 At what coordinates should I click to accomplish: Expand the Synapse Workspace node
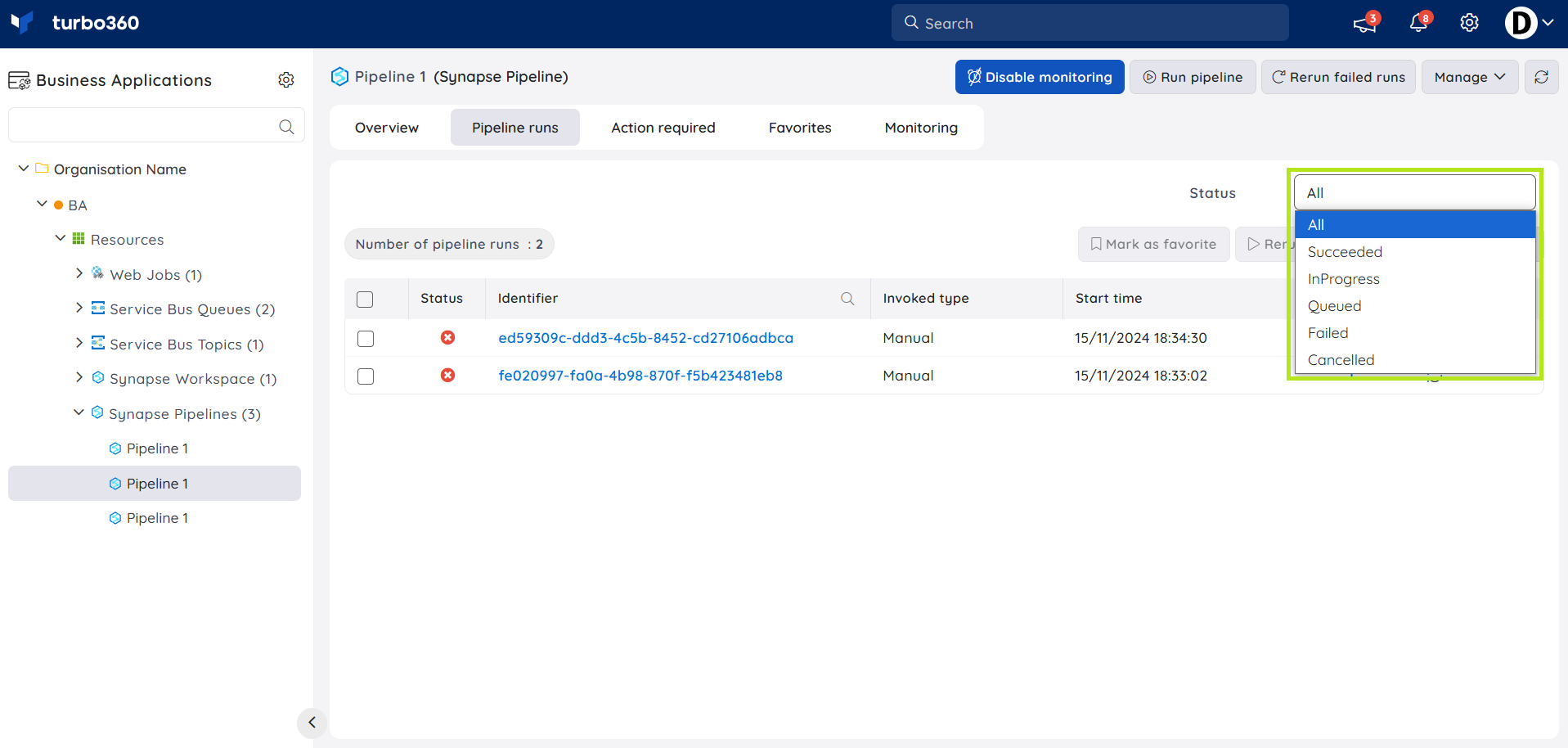79,377
